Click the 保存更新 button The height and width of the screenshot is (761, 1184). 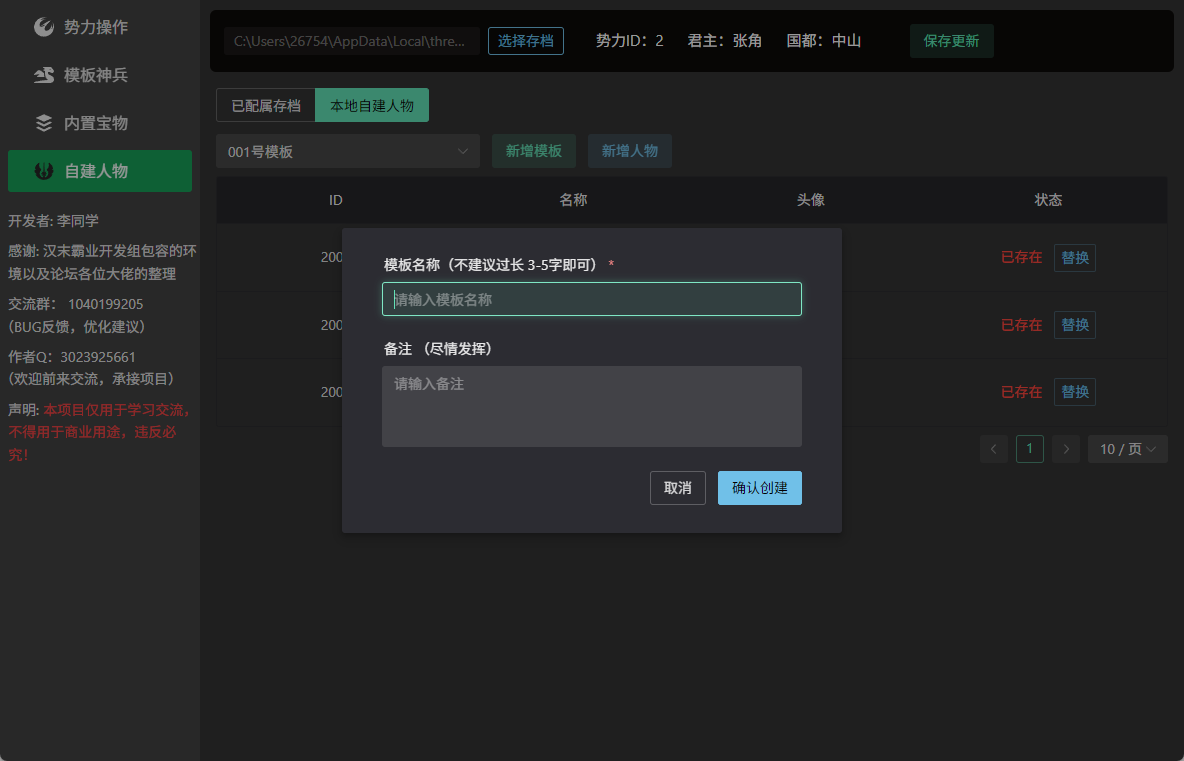(x=951, y=41)
